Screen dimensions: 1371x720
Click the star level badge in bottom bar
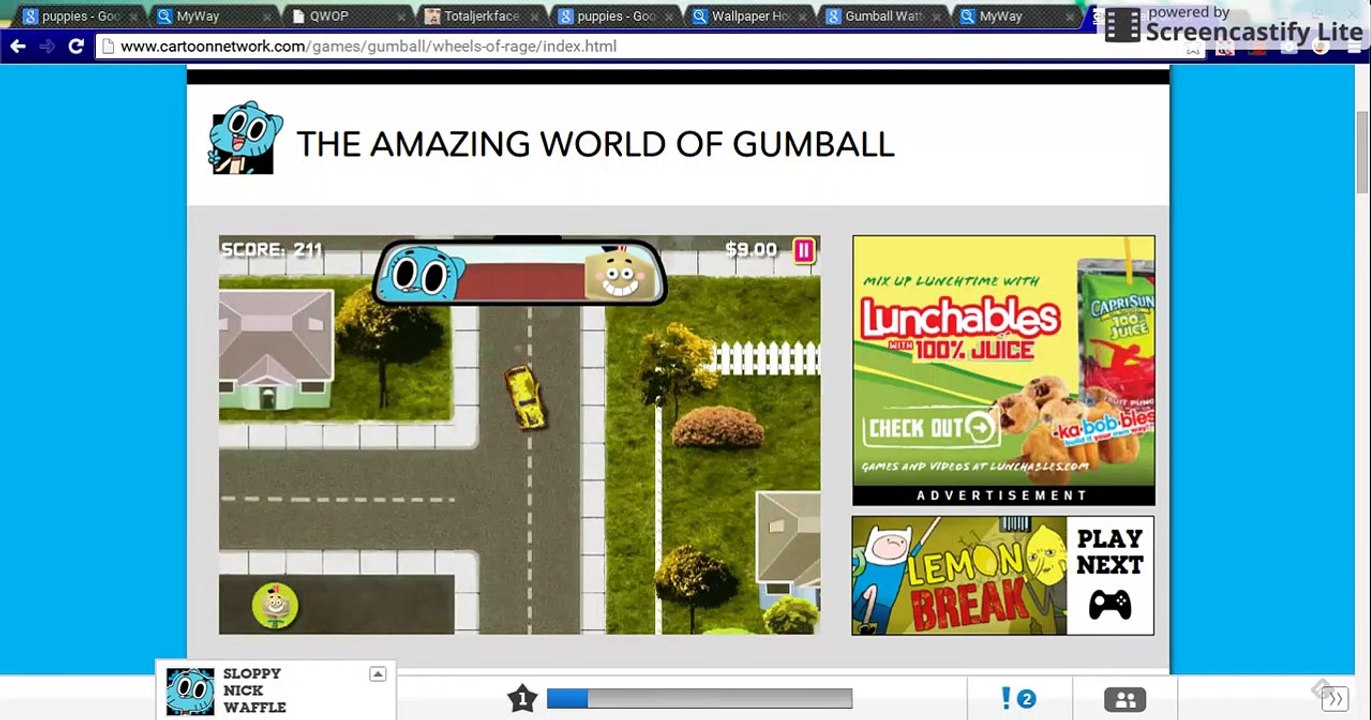522,698
